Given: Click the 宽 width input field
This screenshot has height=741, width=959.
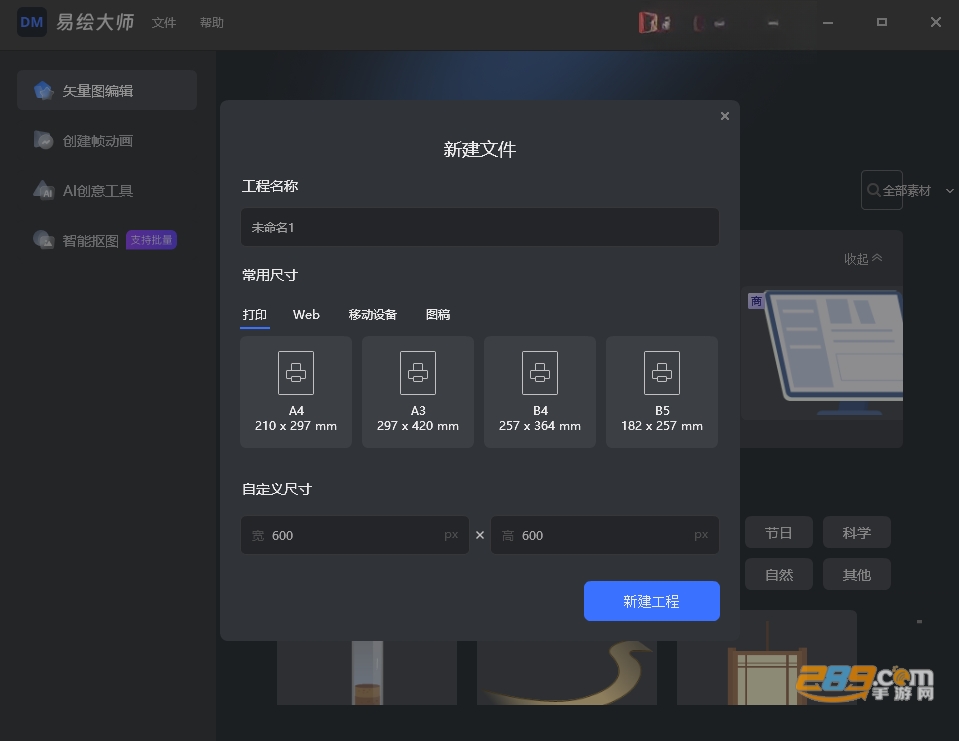Looking at the screenshot, I should tap(355, 535).
